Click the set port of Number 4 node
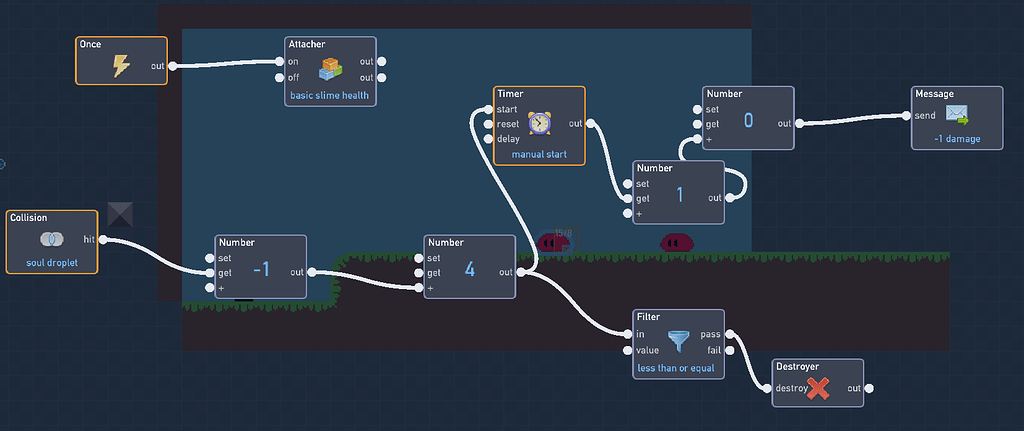 [419, 258]
